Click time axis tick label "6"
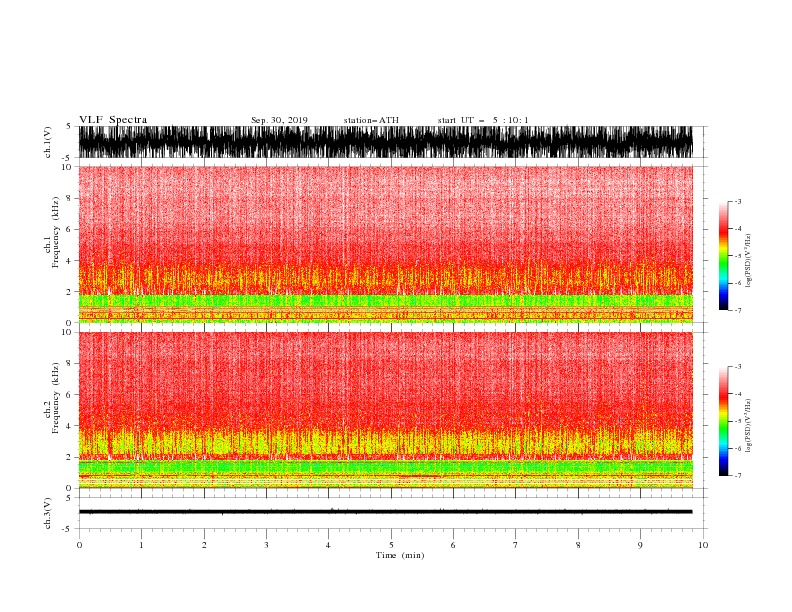The height and width of the screenshot is (612, 792). point(453,545)
